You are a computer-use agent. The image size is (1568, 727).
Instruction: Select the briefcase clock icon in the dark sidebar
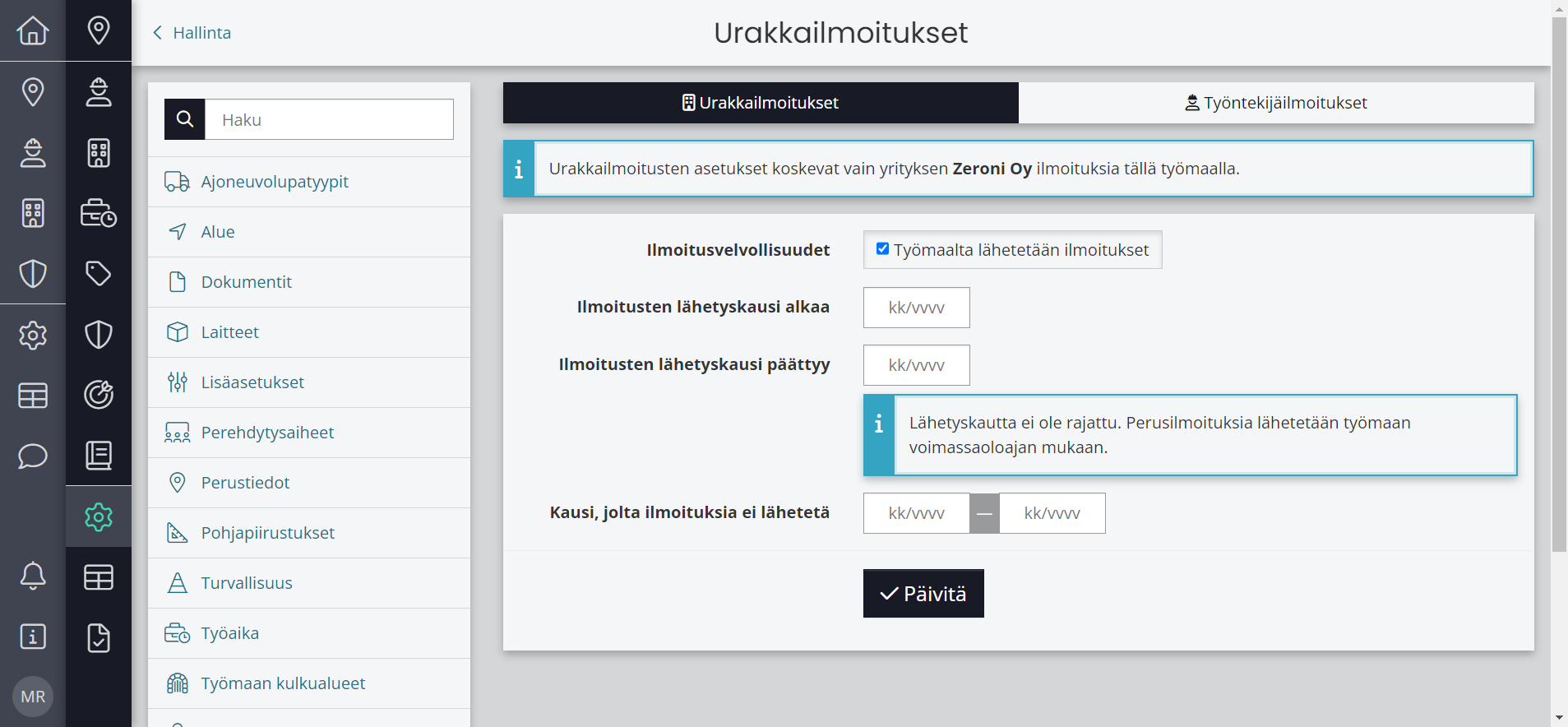pyautogui.click(x=99, y=213)
